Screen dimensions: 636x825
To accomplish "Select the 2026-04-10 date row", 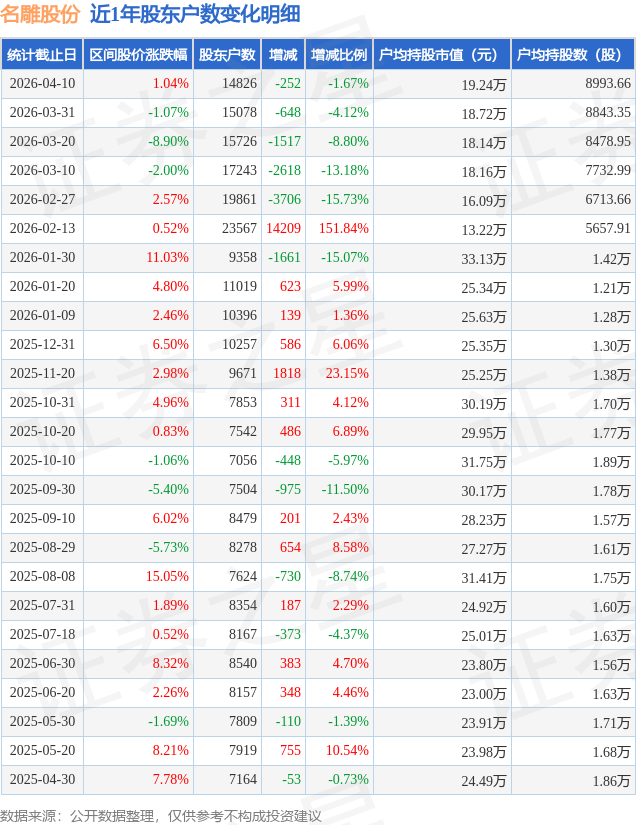I will tap(42, 84).
